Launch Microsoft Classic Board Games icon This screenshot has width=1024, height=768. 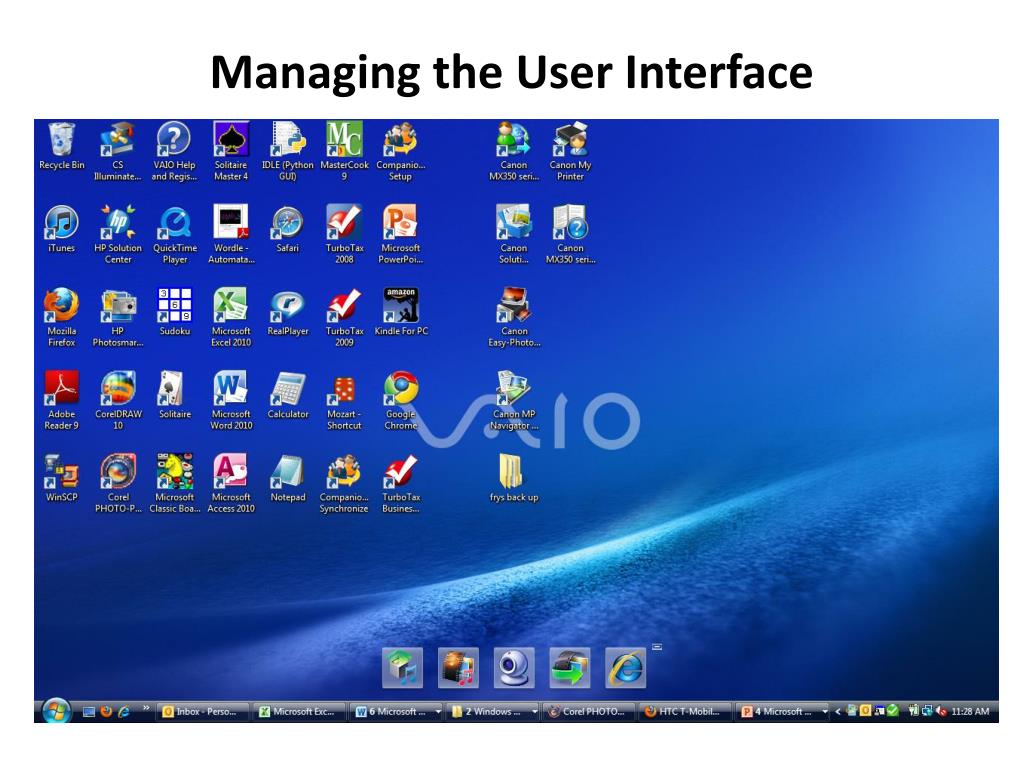click(x=174, y=483)
